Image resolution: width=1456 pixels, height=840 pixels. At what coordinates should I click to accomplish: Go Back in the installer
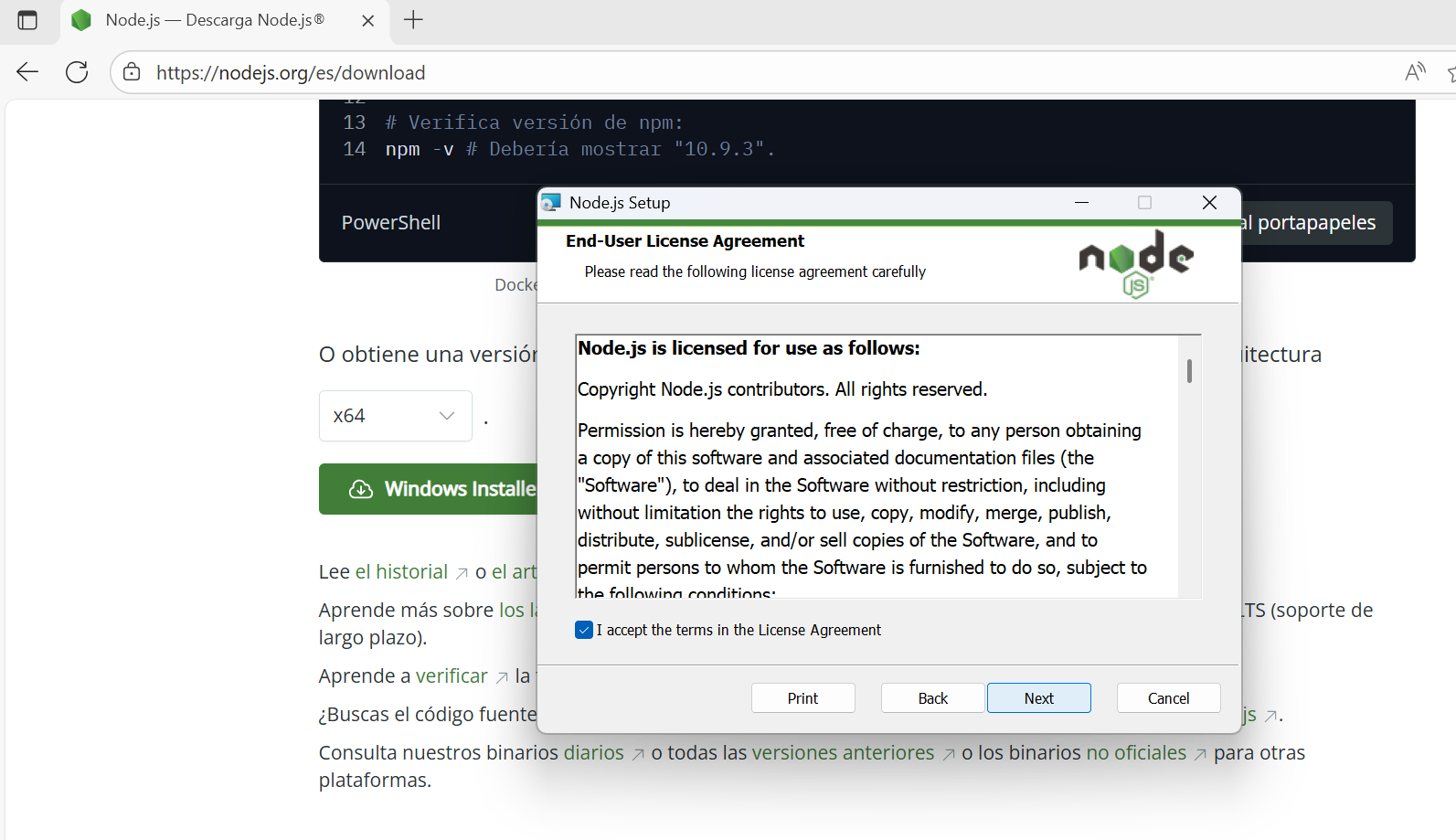coord(932,697)
